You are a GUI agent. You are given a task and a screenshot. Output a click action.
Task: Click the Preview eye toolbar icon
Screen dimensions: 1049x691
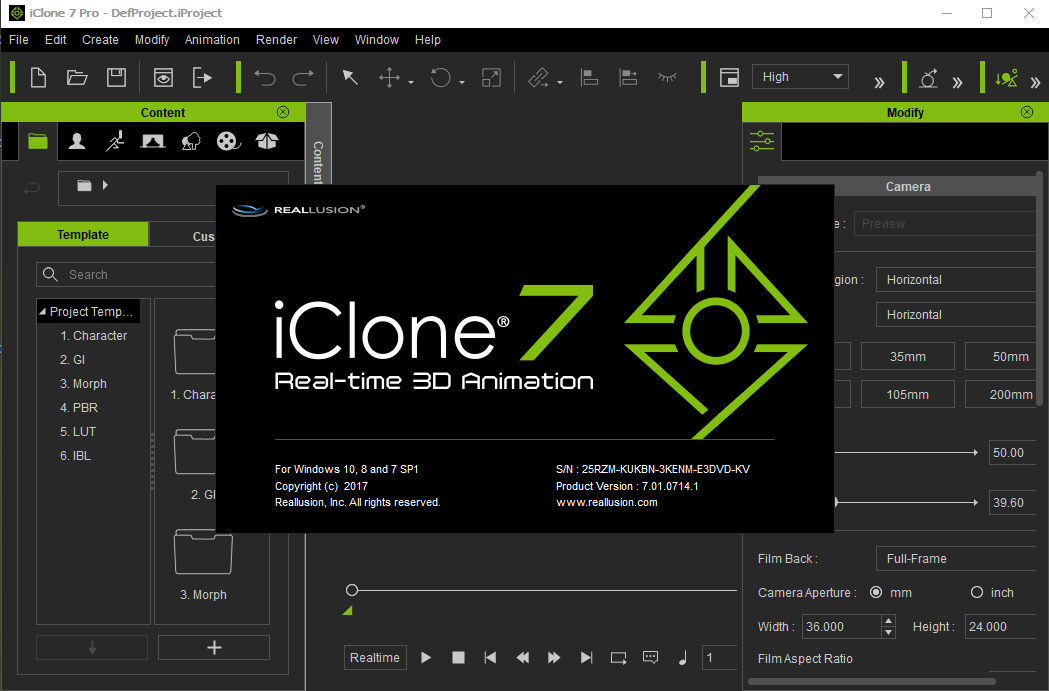163,78
